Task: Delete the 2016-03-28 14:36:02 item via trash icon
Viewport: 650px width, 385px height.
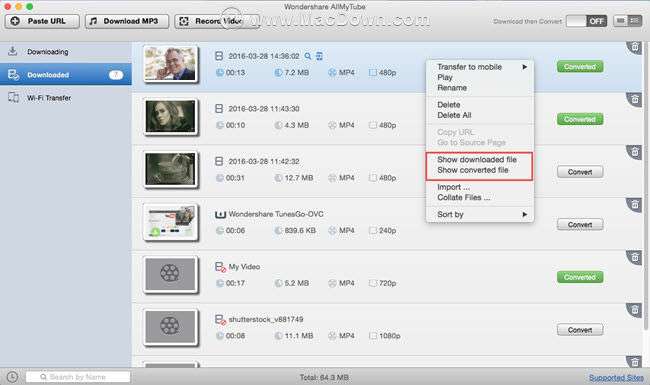Action: coord(635,47)
